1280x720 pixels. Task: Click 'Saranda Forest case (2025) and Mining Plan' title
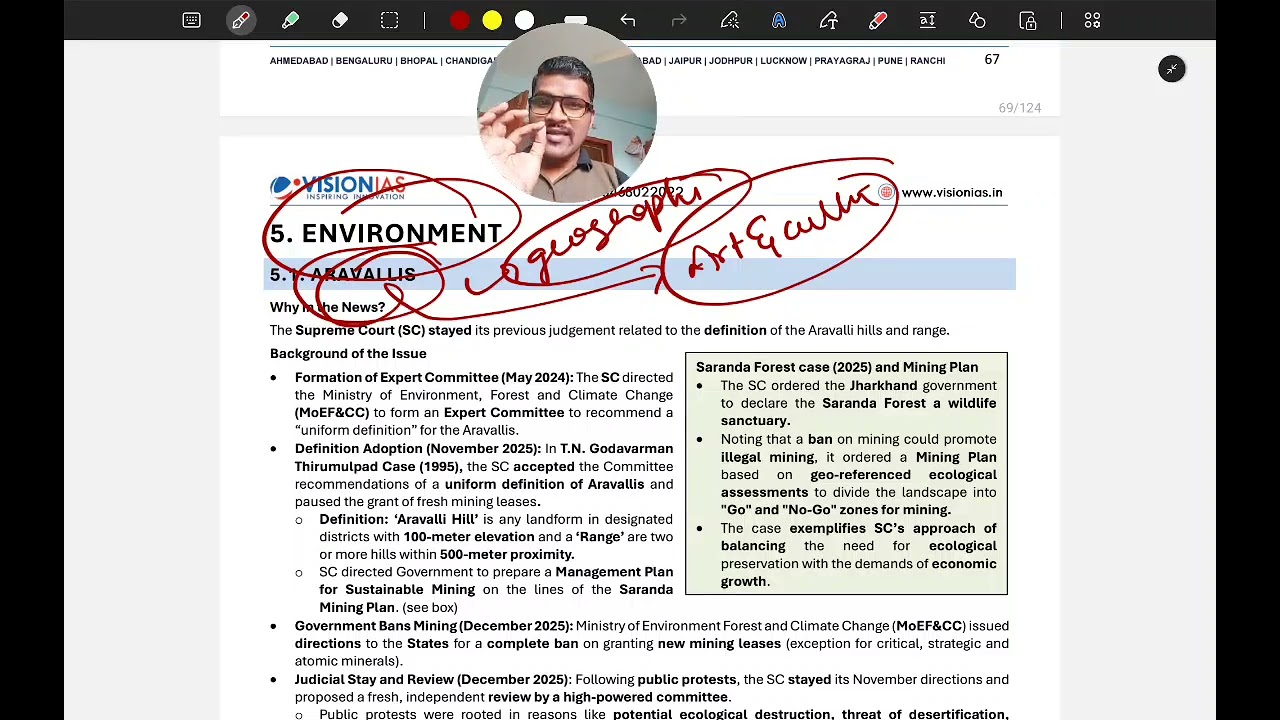click(x=837, y=367)
